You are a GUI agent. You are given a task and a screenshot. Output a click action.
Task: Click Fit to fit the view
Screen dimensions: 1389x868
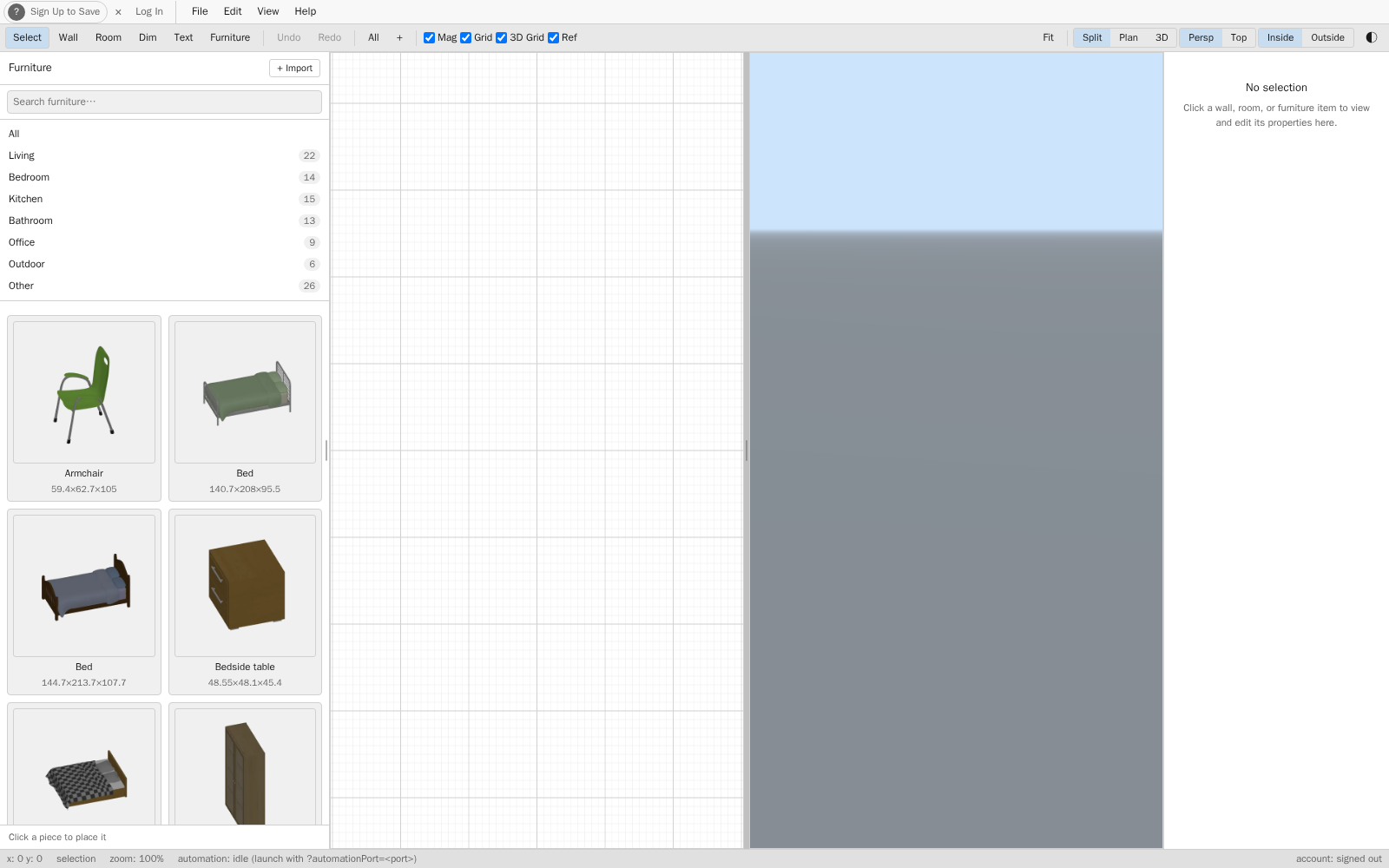tap(1049, 37)
